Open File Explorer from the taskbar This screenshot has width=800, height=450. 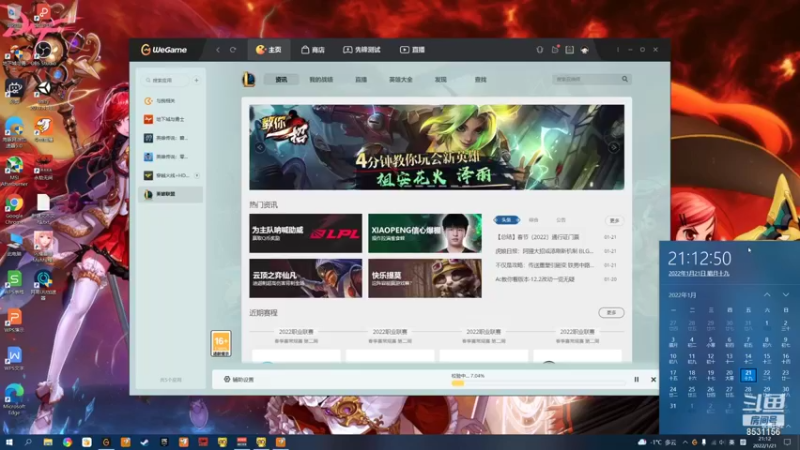[47, 442]
